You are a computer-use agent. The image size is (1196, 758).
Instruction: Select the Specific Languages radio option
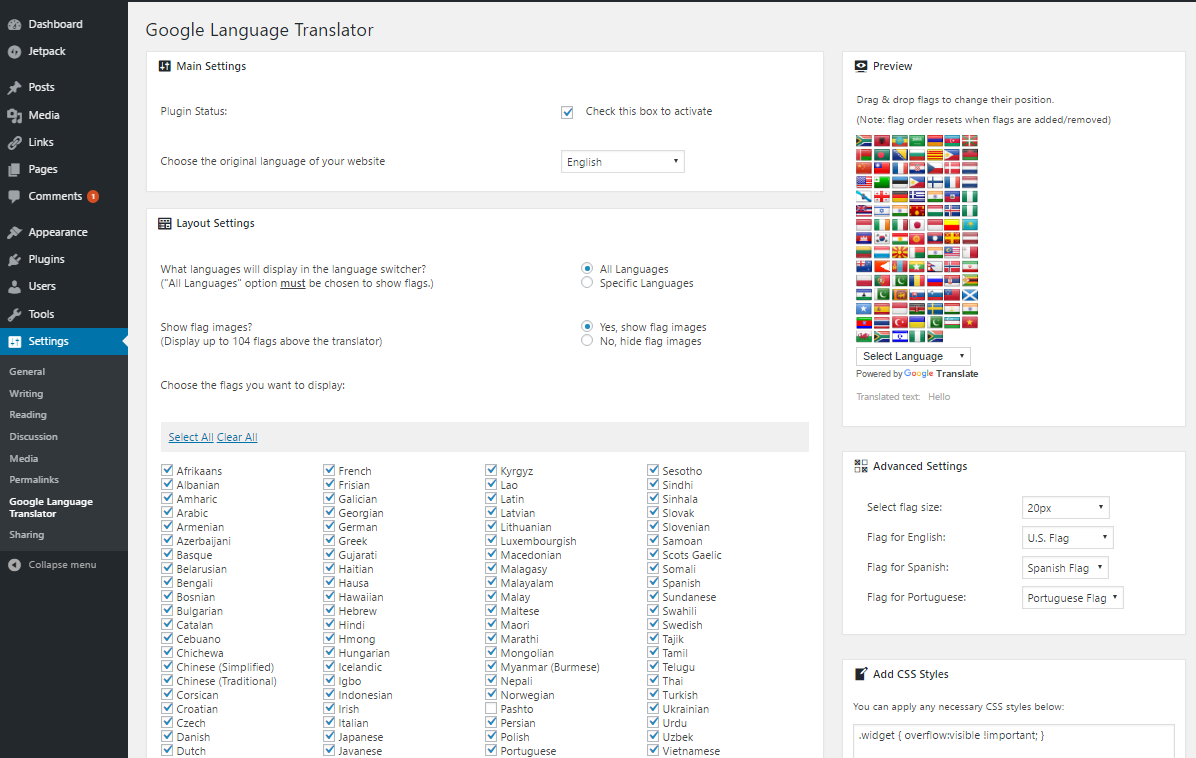click(587, 283)
